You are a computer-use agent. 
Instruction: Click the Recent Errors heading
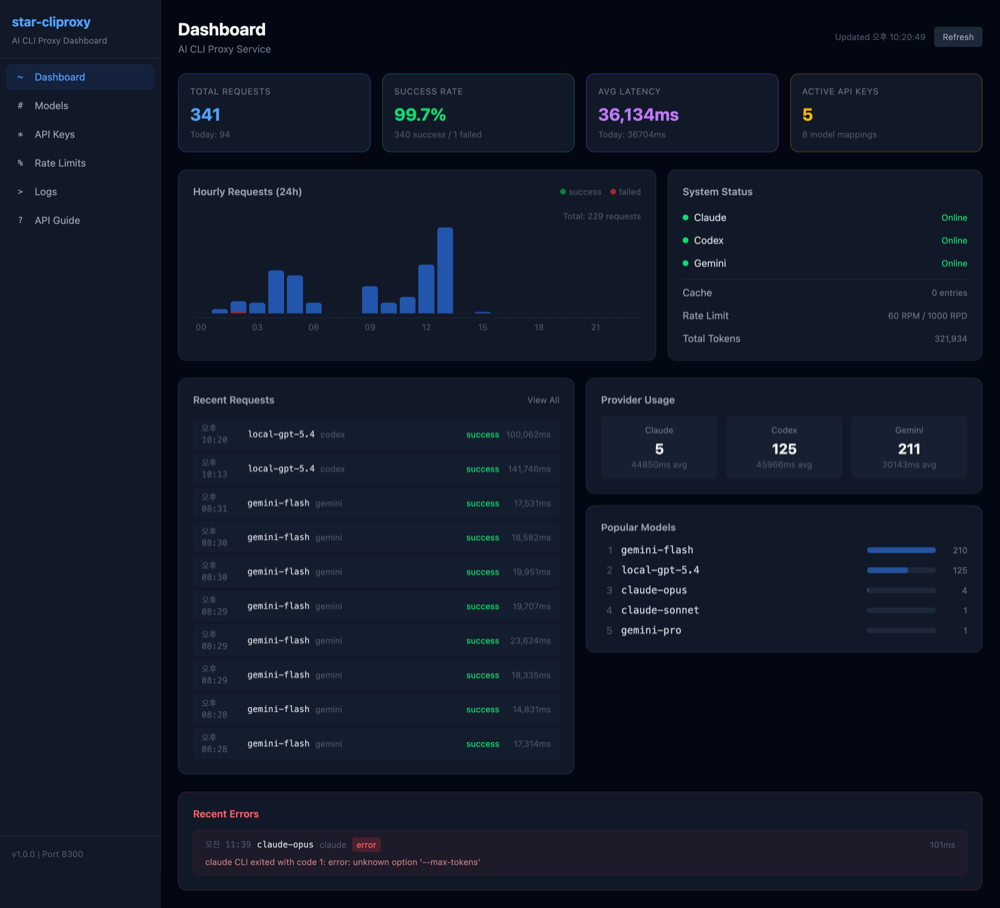pos(226,814)
